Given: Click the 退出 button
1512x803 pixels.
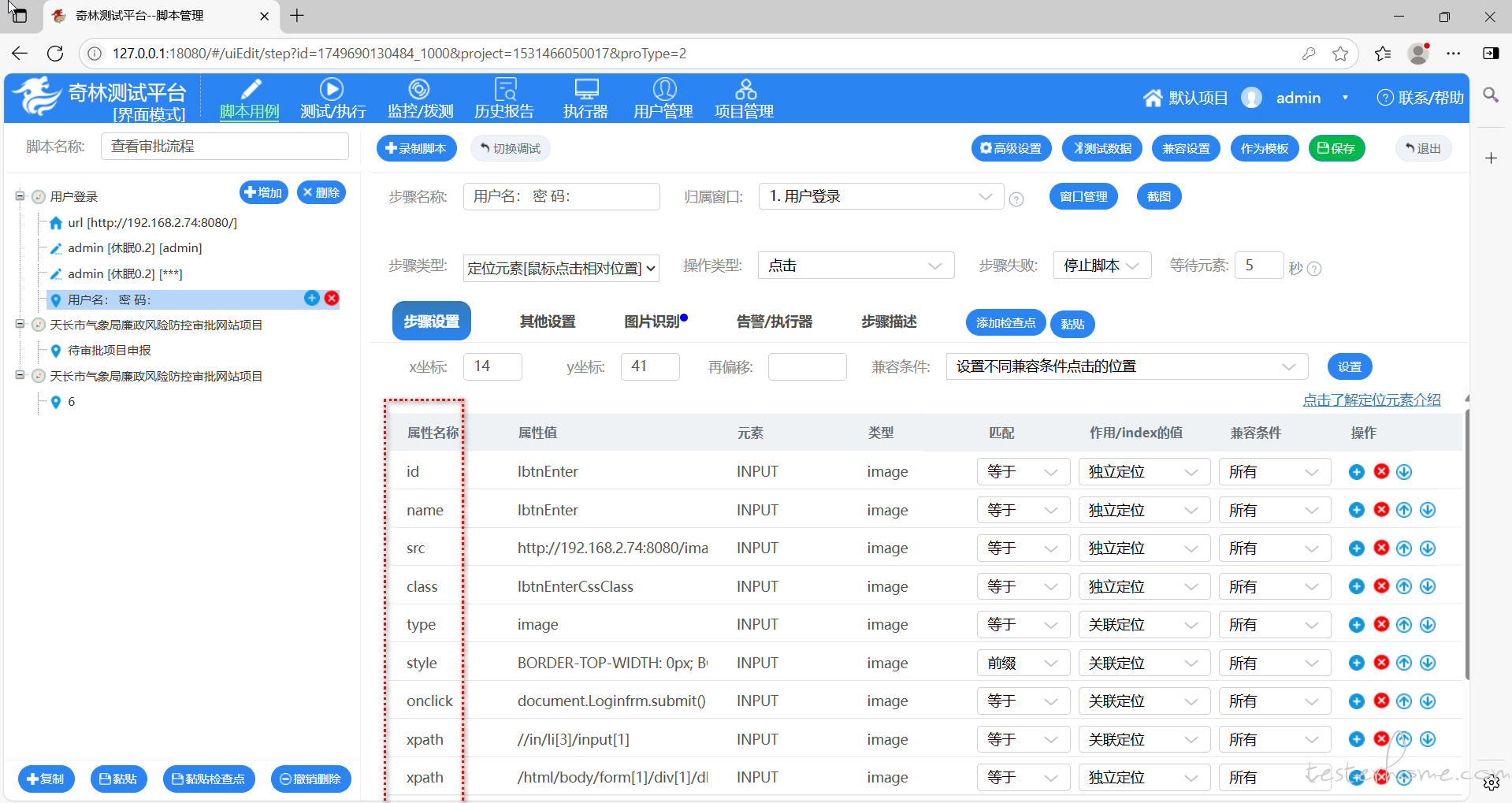Looking at the screenshot, I should click(1423, 148).
